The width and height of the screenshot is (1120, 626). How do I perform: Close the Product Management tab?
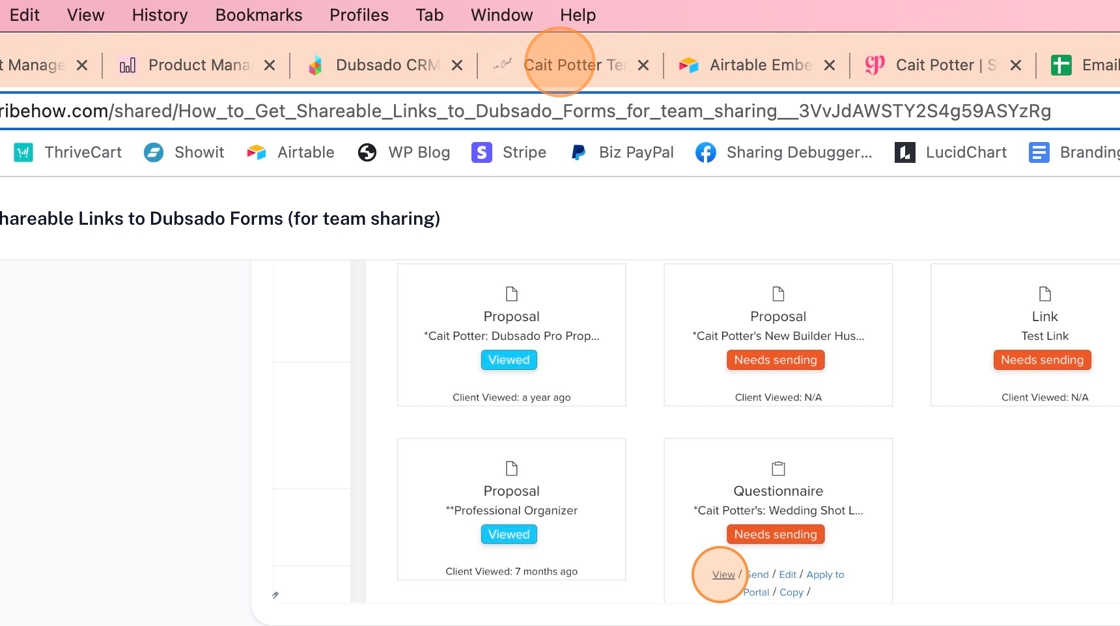[x=269, y=65]
